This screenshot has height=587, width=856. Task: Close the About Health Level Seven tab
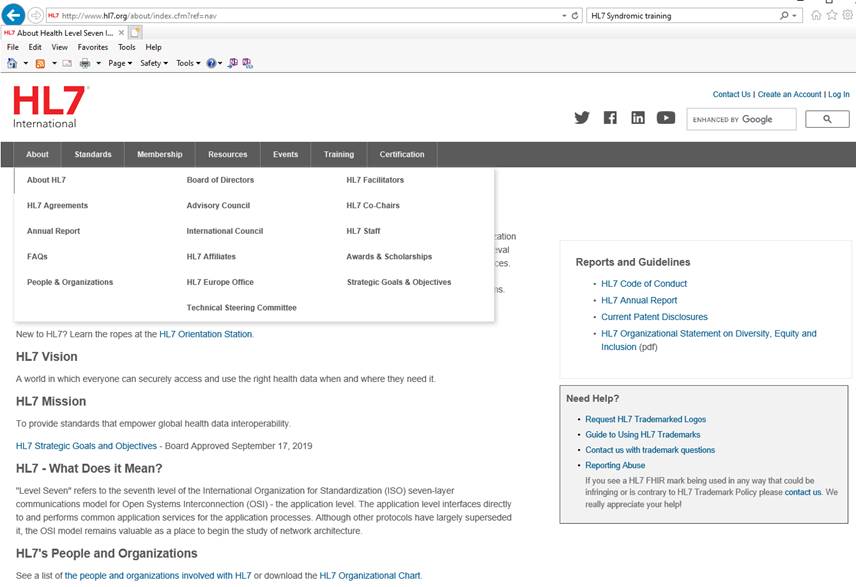pos(121,33)
